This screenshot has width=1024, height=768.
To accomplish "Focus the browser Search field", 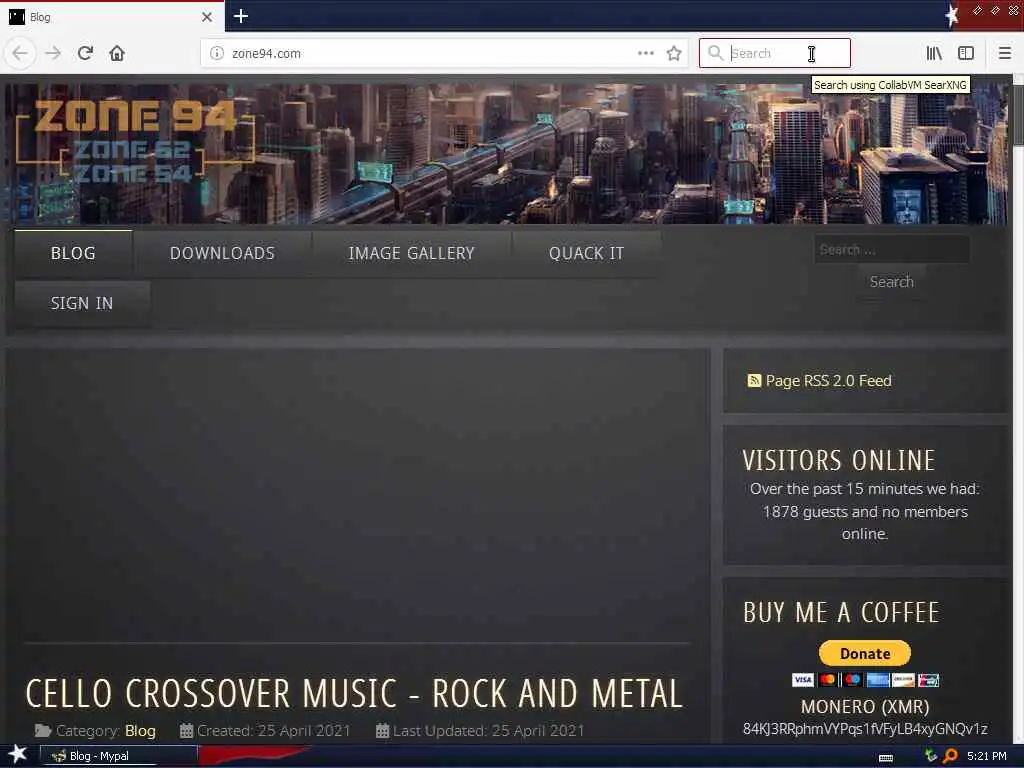I will [775, 53].
